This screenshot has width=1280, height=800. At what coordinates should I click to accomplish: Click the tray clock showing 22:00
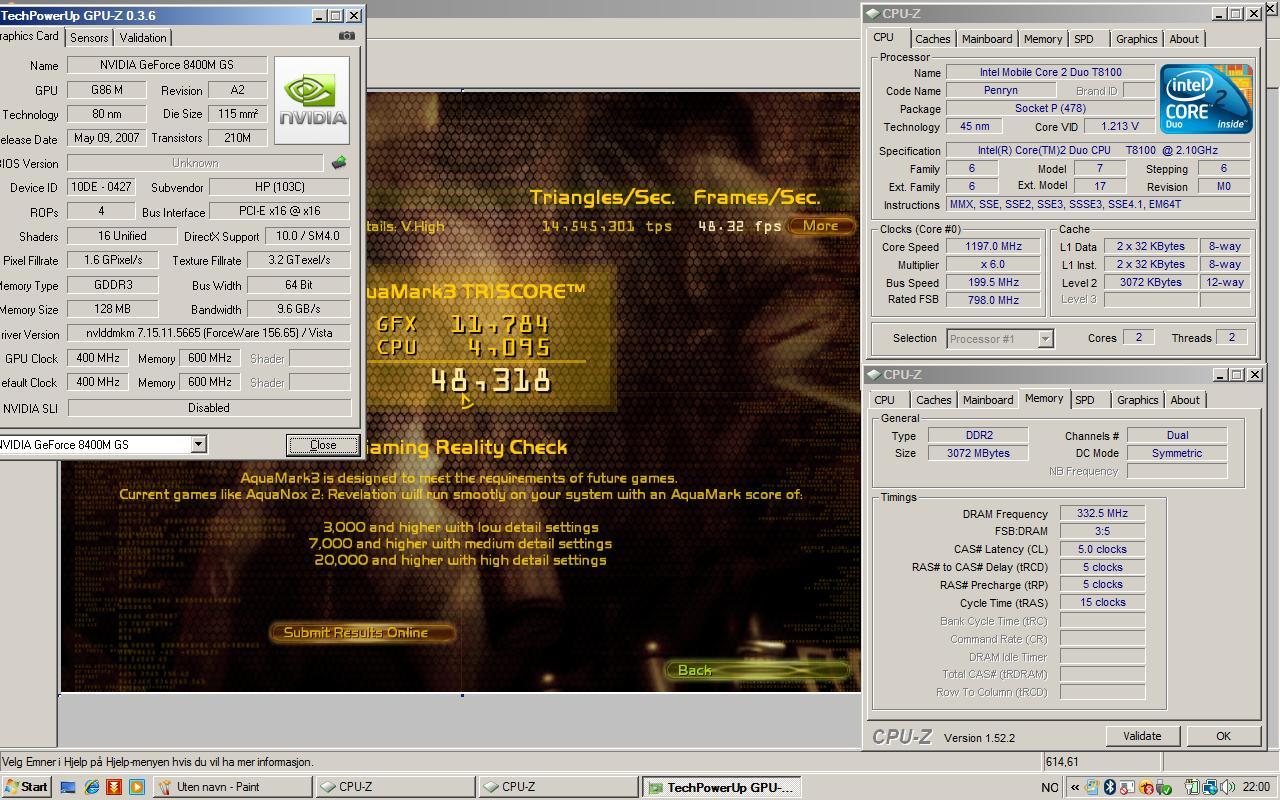click(1256, 787)
